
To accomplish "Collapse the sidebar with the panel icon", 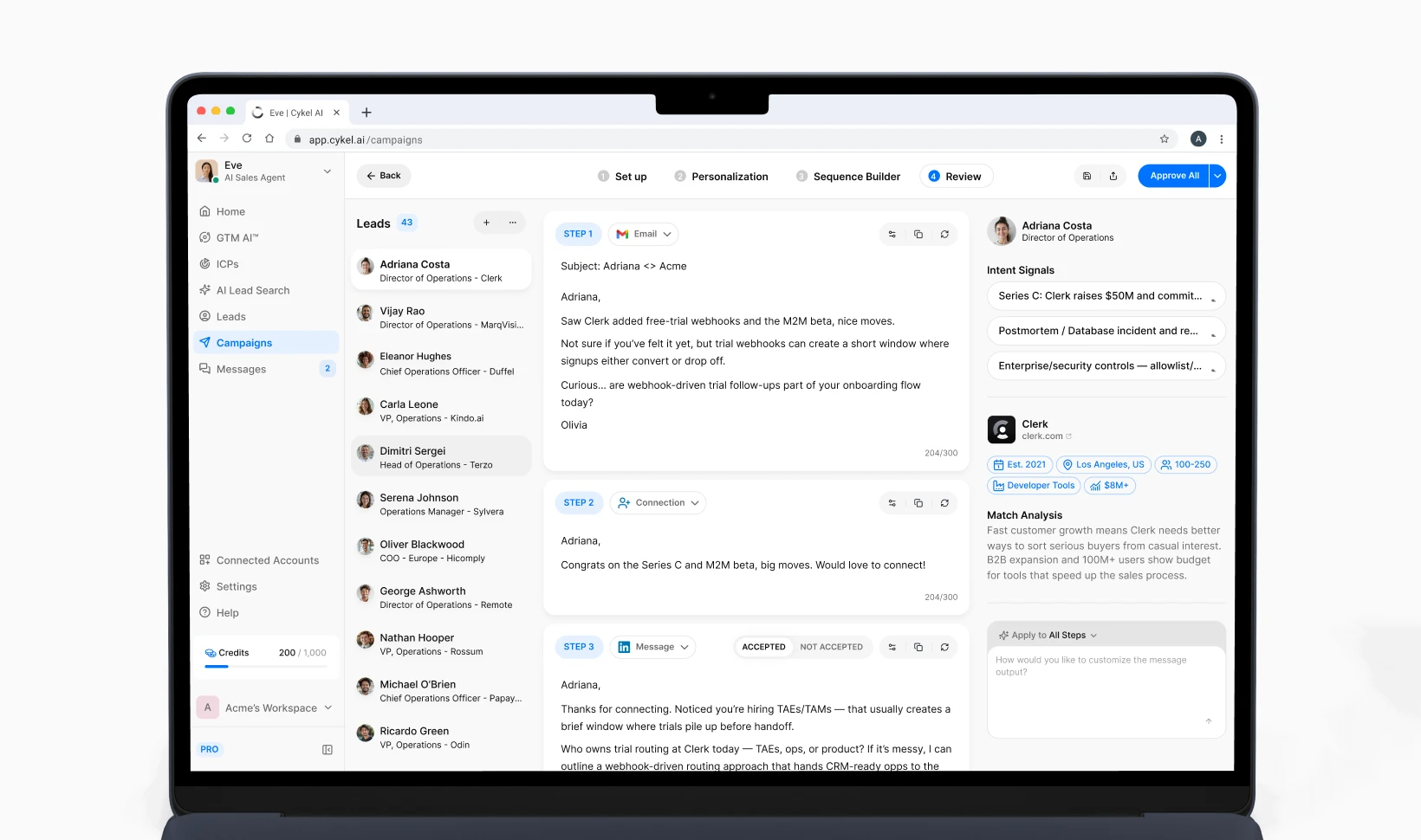I will point(328,749).
